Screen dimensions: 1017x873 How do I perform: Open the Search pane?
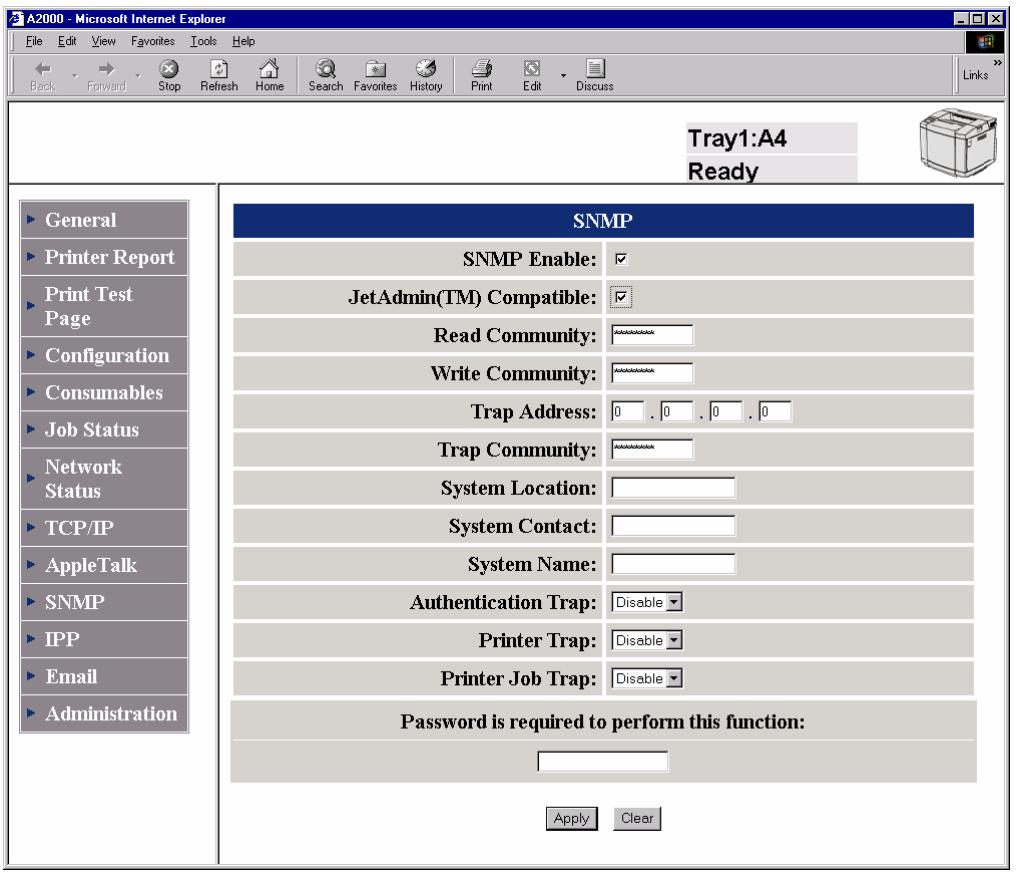(326, 75)
